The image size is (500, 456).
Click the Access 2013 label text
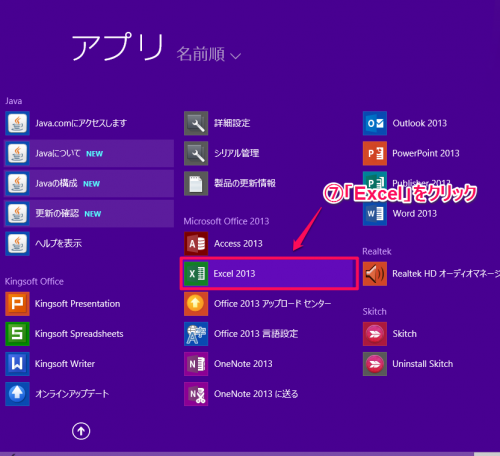click(238, 244)
